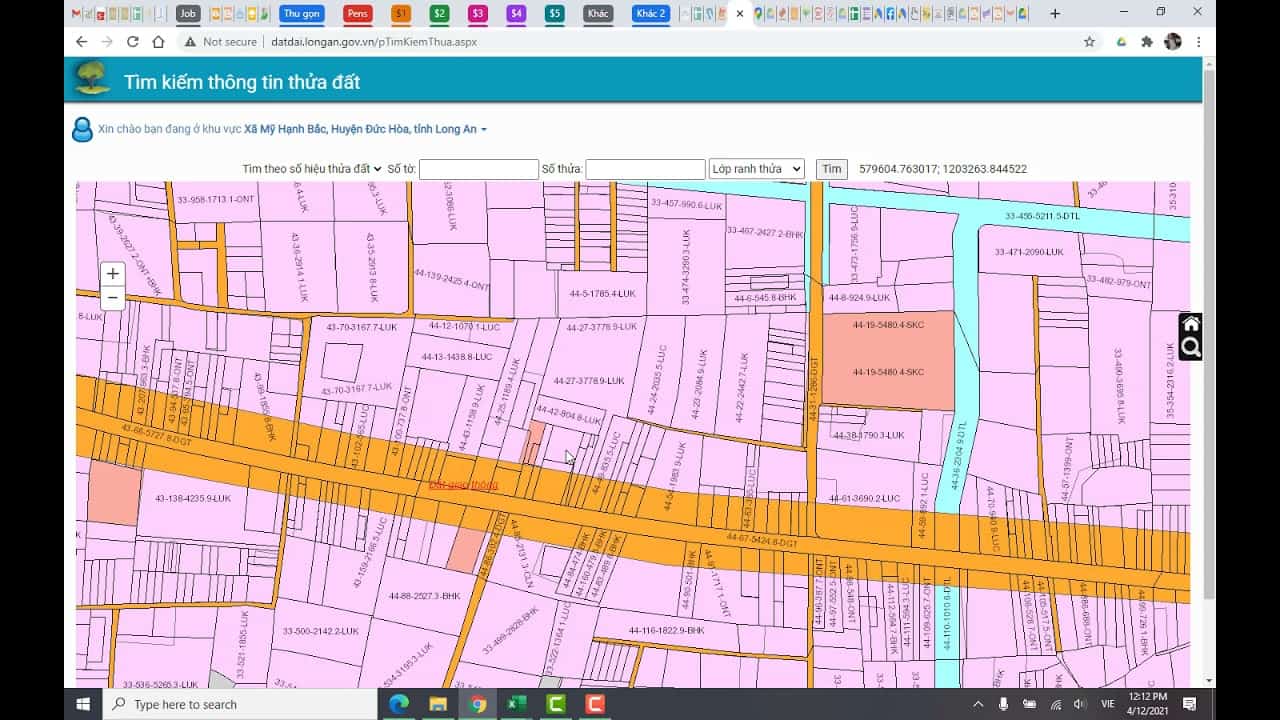This screenshot has height=720, width=1280.
Task: Bookmark this page with the star icon
Action: point(1089,42)
